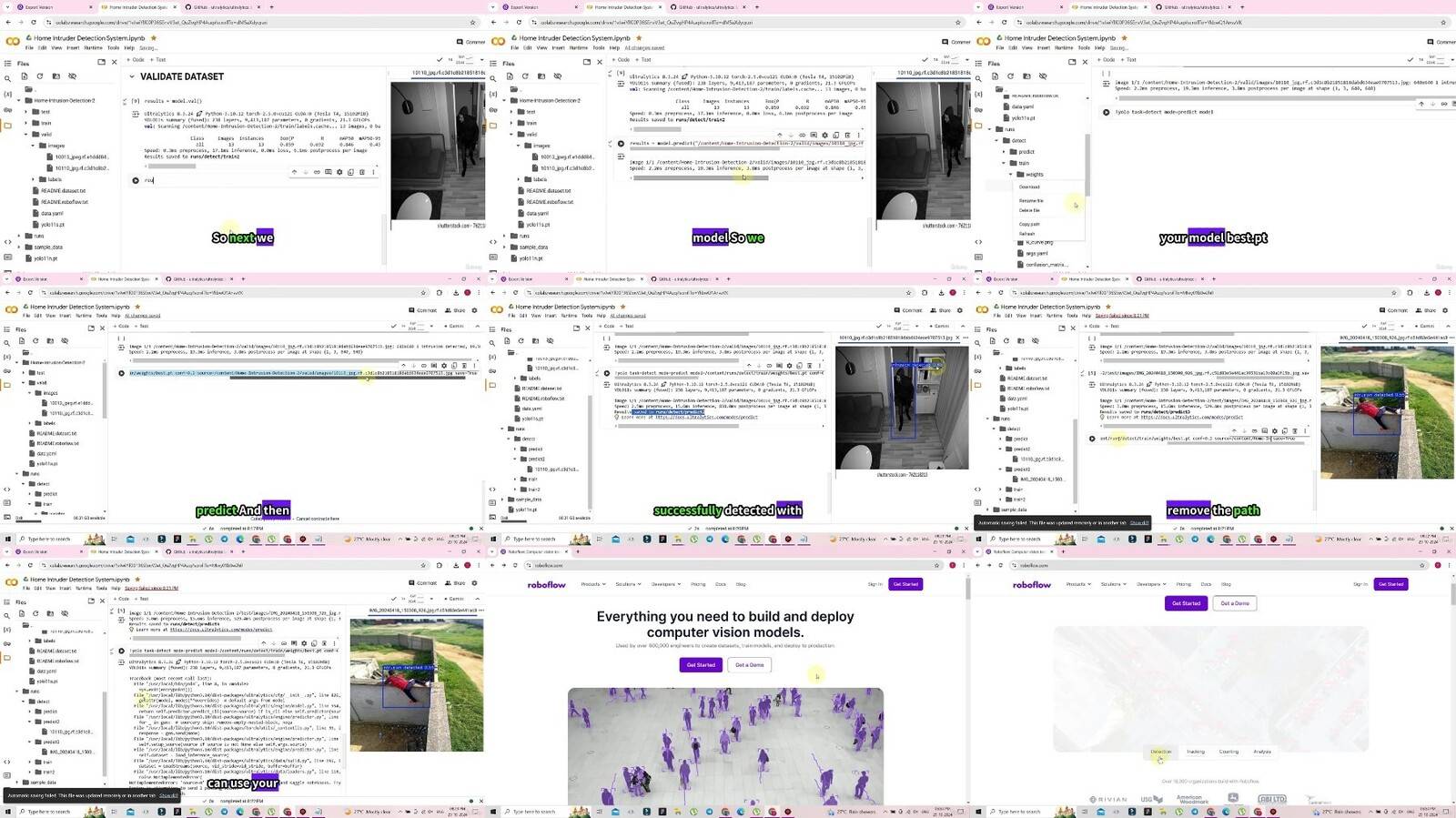Click Windows Start button in 'can use your' frame

(8, 811)
